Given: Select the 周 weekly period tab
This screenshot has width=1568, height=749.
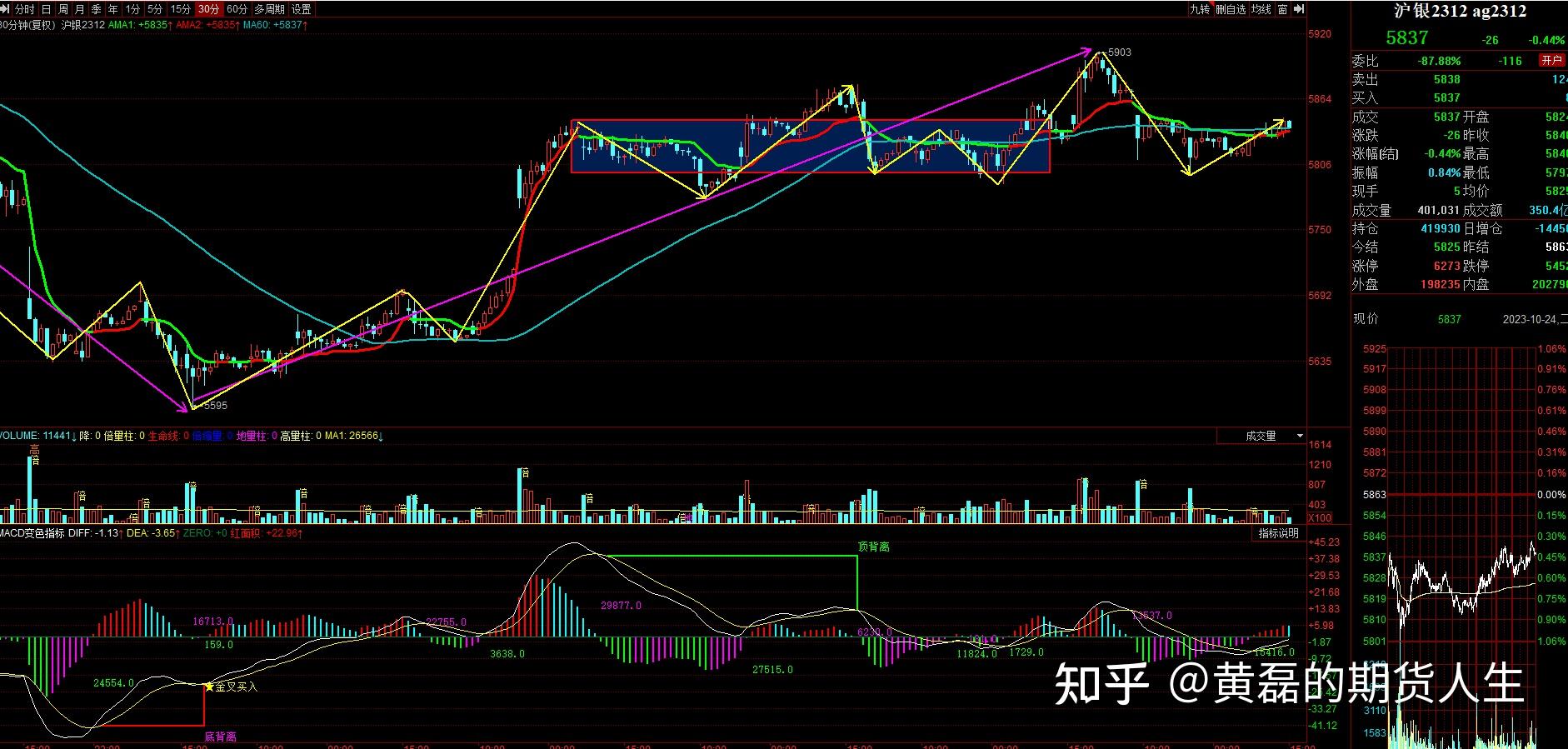Looking at the screenshot, I should [x=63, y=9].
